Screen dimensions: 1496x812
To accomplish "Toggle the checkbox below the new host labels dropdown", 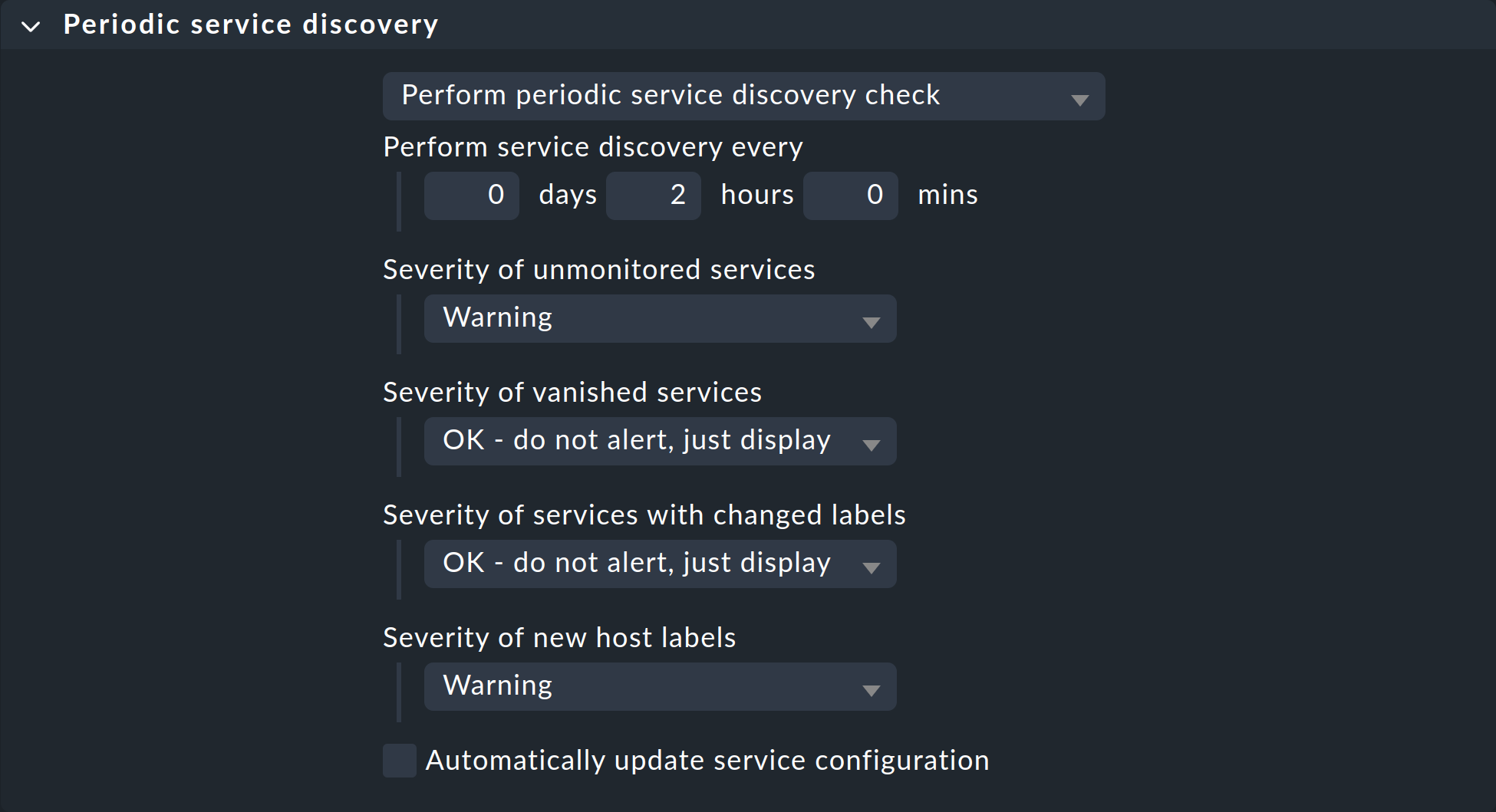I will (x=399, y=761).
